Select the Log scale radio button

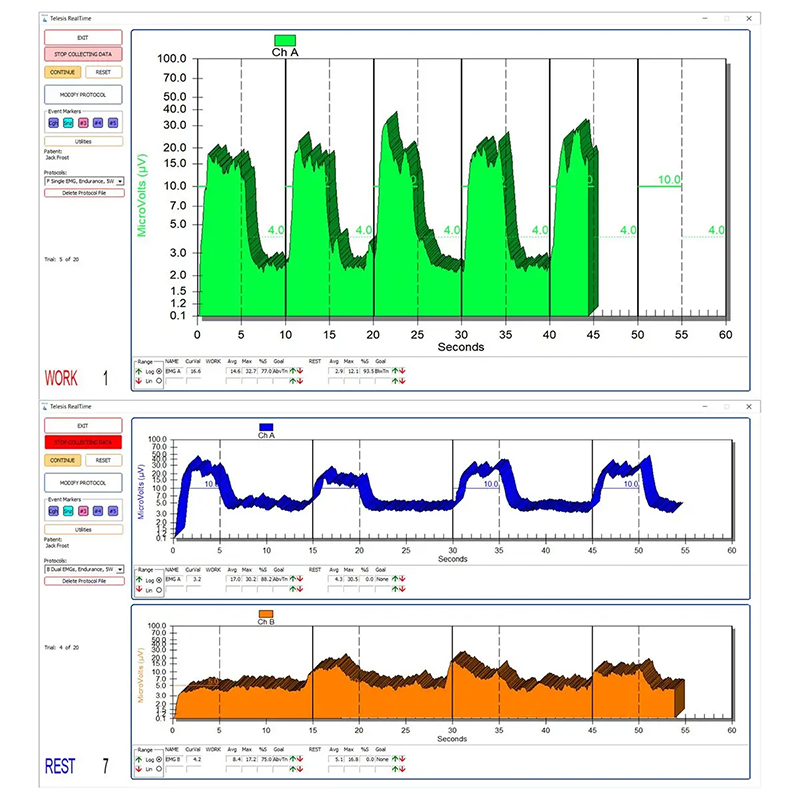pyautogui.click(x=158, y=371)
